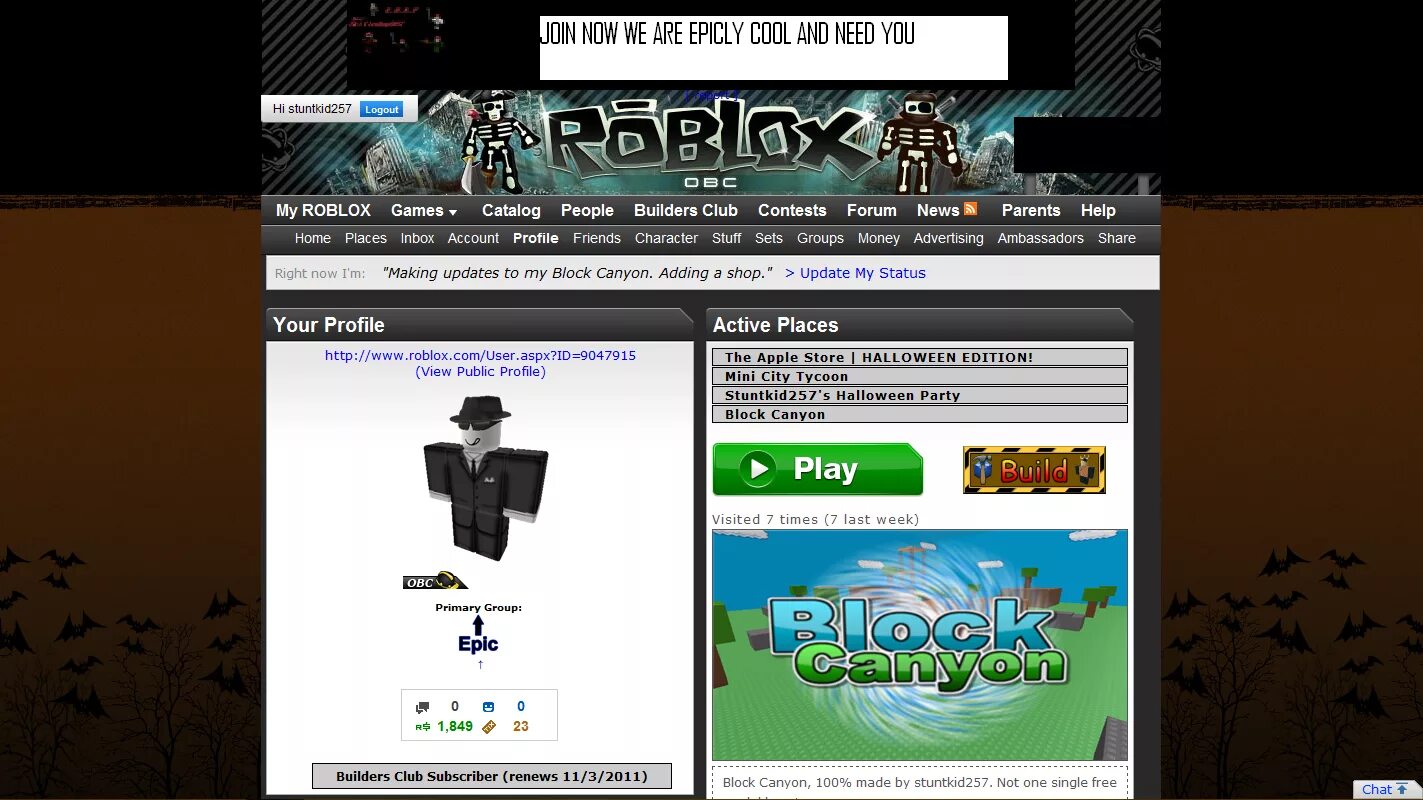The image size is (1423, 800).
Task: Click the Robux R$ icon
Action: pos(423,727)
